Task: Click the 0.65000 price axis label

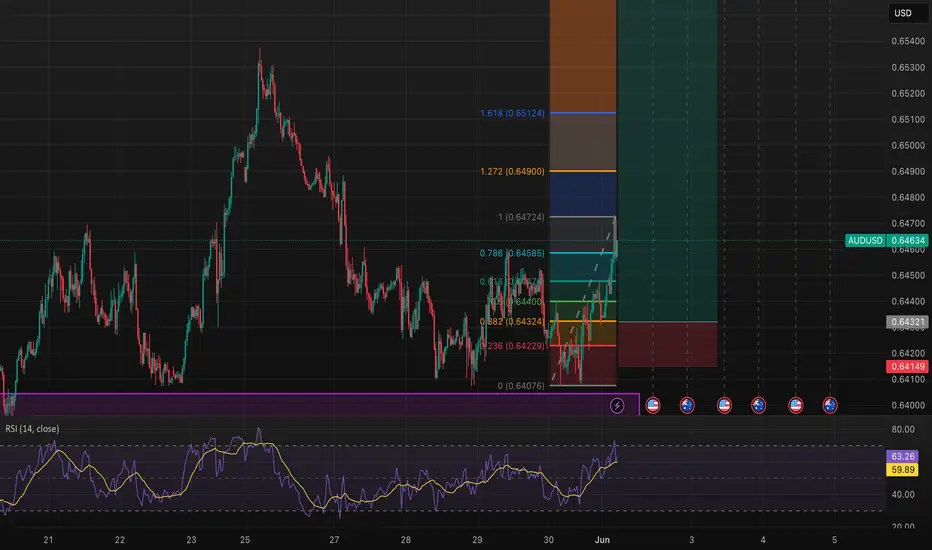Action: point(908,145)
